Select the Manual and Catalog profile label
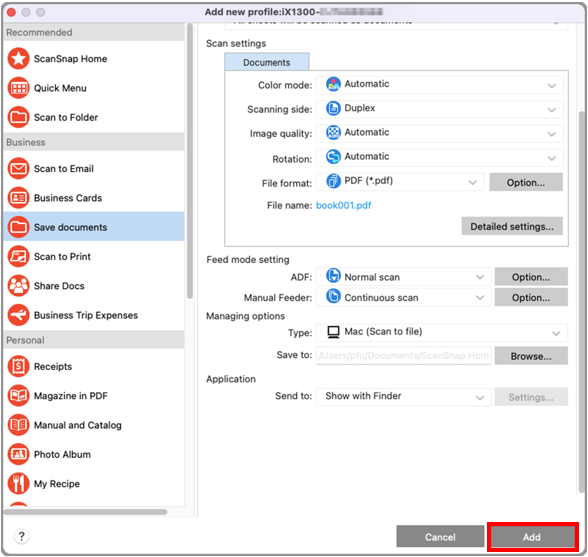The image size is (588, 557). click(x=78, y=425)
